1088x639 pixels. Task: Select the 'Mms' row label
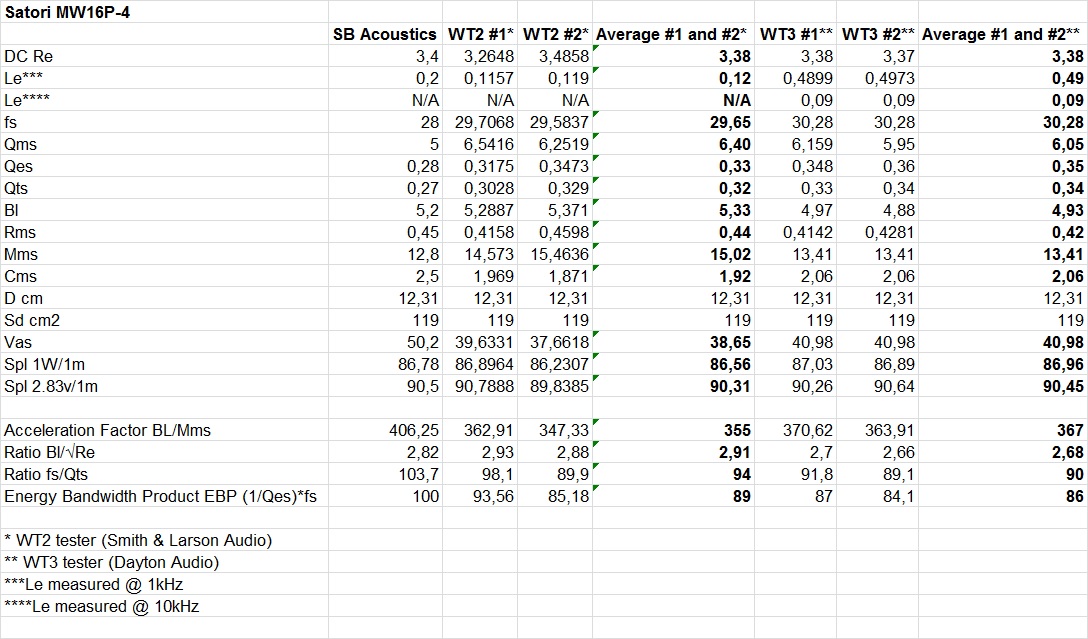click(21, 255)
